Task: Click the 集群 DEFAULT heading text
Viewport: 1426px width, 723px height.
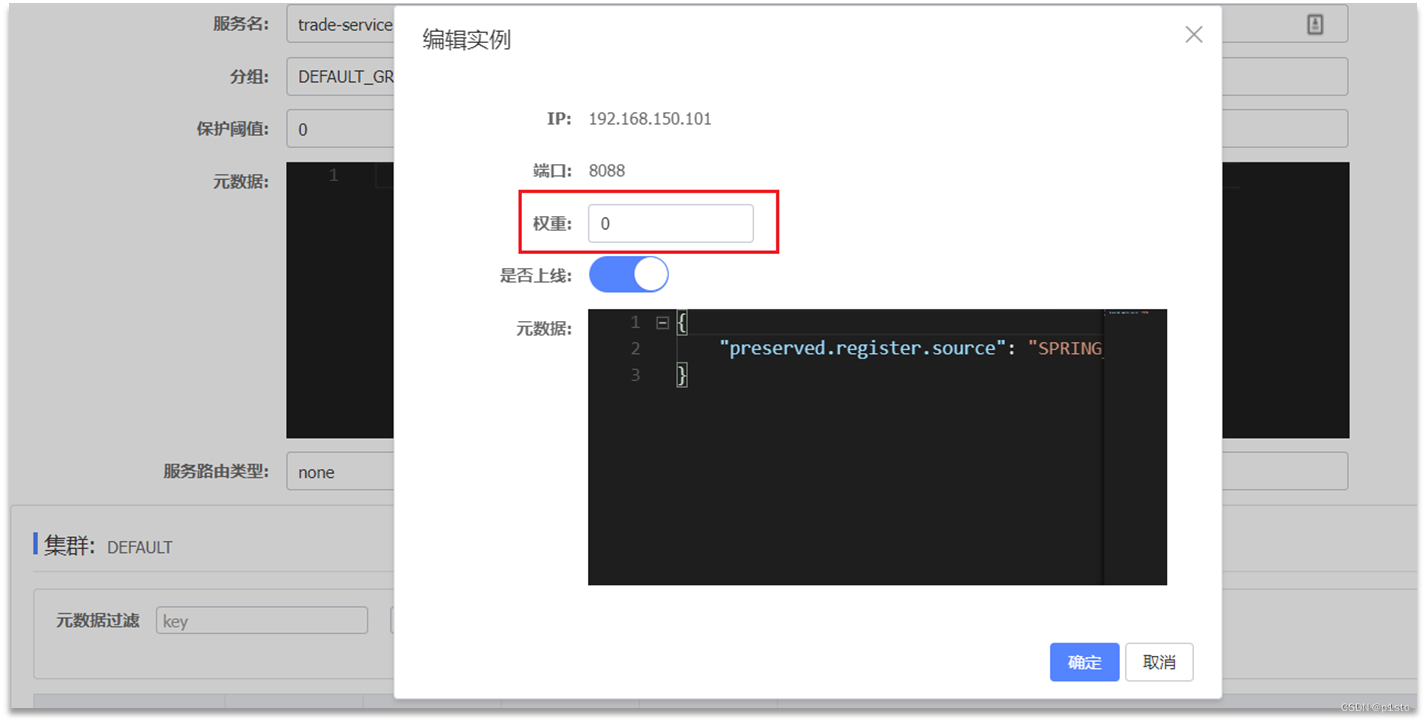Action: (x=108, y=546)
